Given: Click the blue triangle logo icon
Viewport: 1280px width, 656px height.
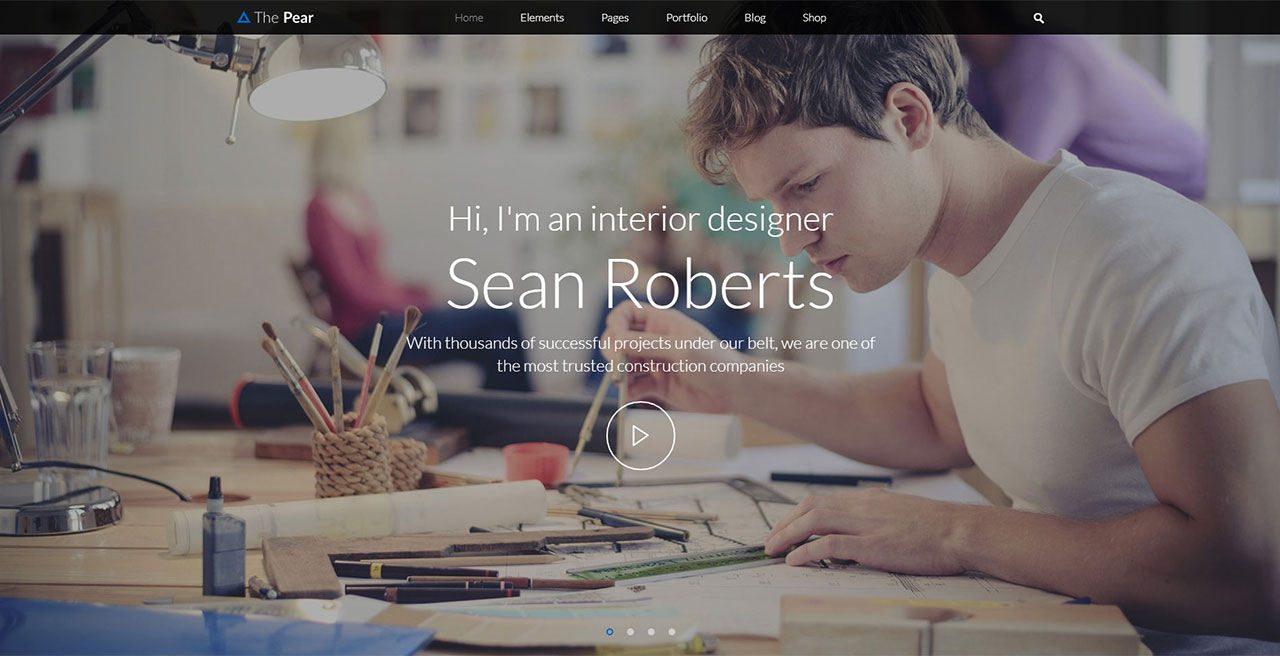Looking at the screenshot, I should [x=243, y=17].
